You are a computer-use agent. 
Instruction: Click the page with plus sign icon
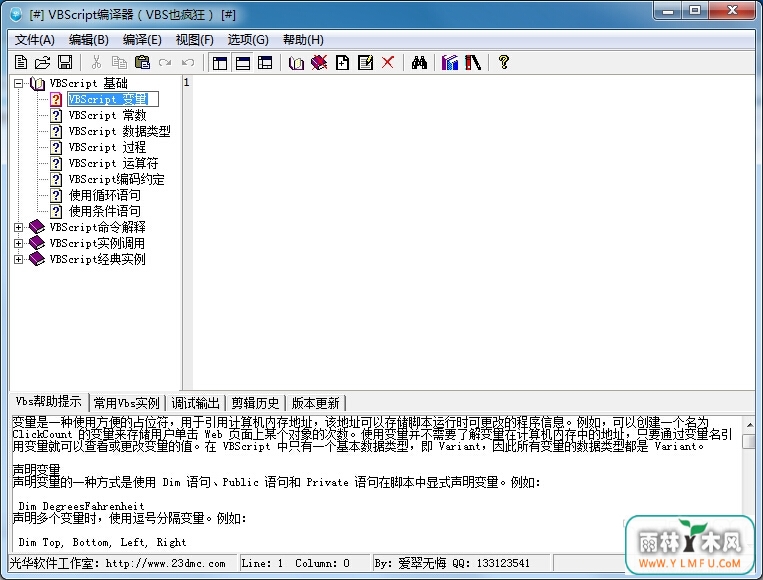click(343, 62)
